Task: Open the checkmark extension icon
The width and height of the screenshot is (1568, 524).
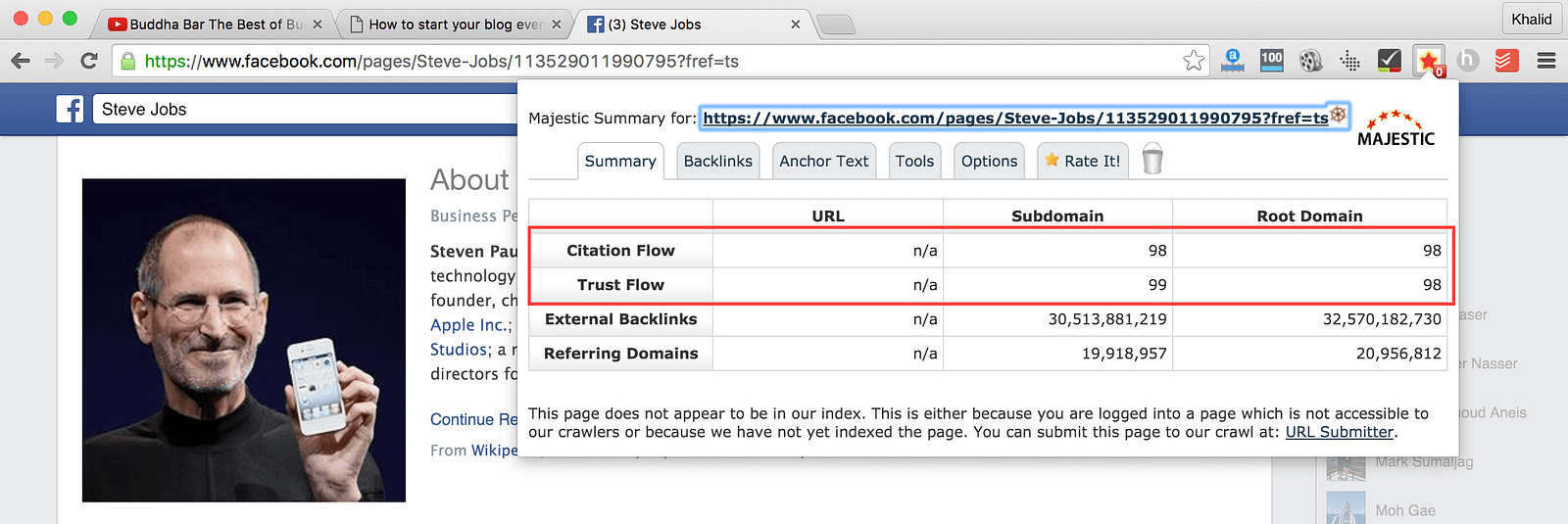Action: pyautogui.click(x=1389, y=61)
